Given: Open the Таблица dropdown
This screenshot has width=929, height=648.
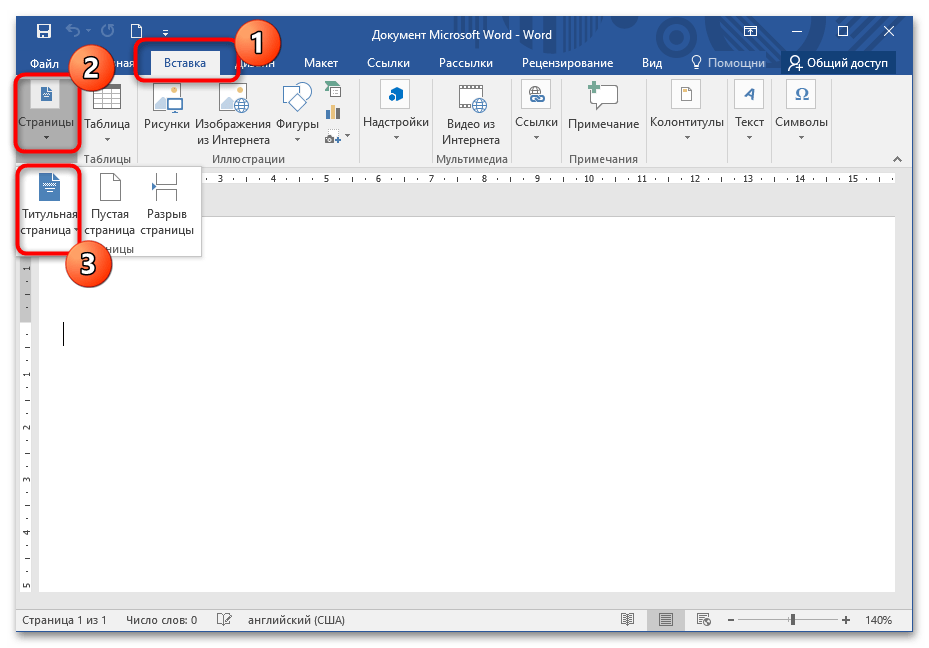Looking at the screenshot, I should [x=107, y=114].
